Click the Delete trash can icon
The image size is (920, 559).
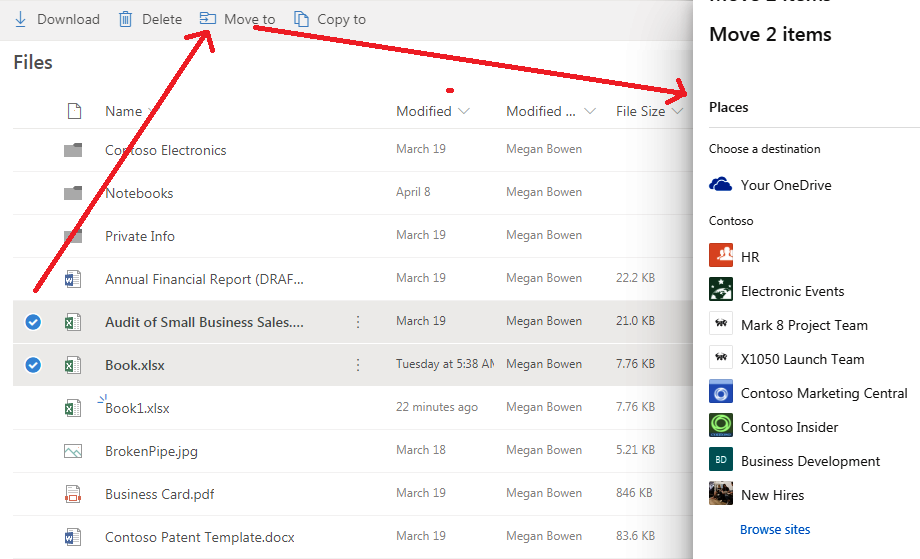coord(126,19)
